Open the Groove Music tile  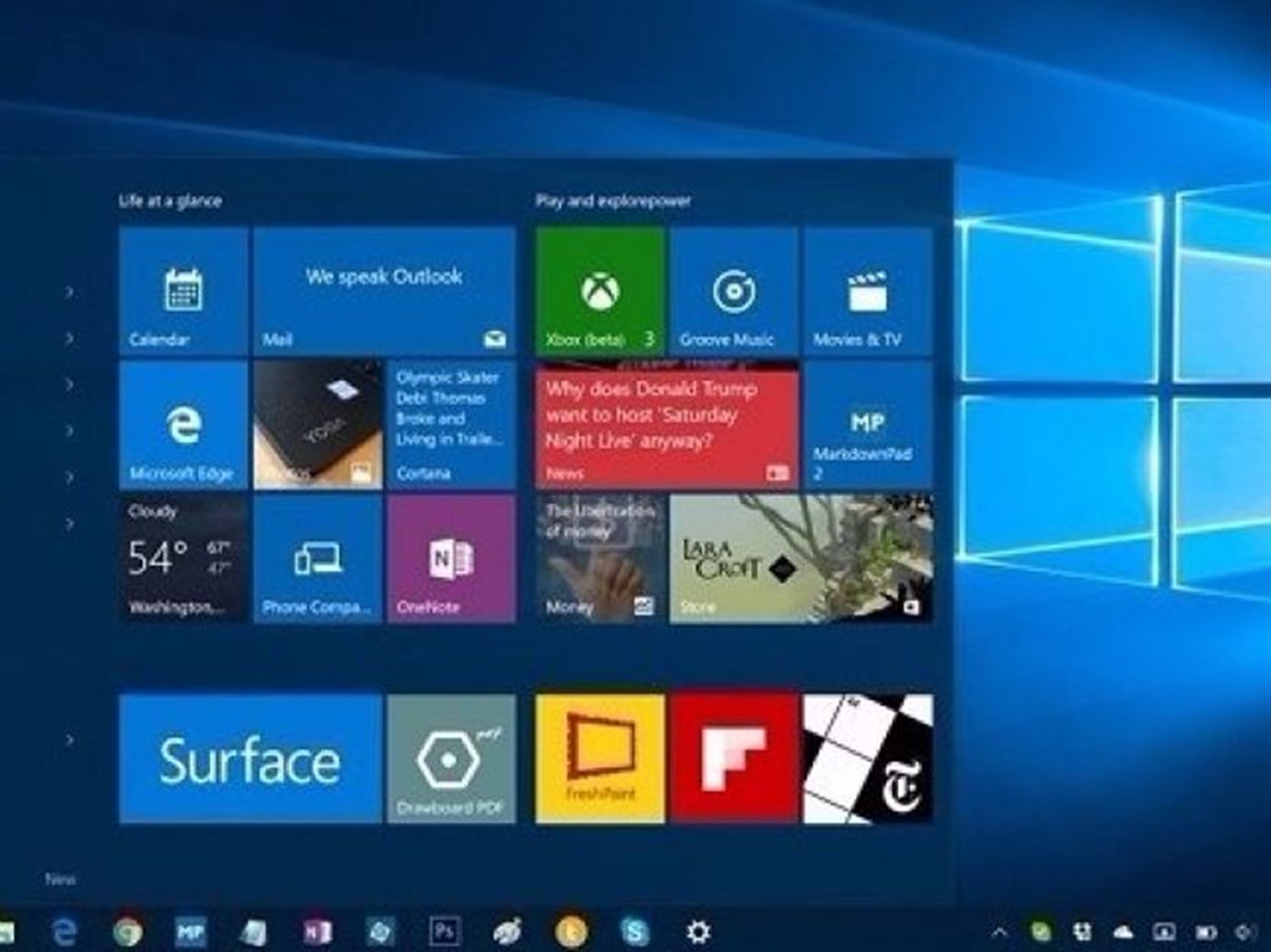point(734,291)
